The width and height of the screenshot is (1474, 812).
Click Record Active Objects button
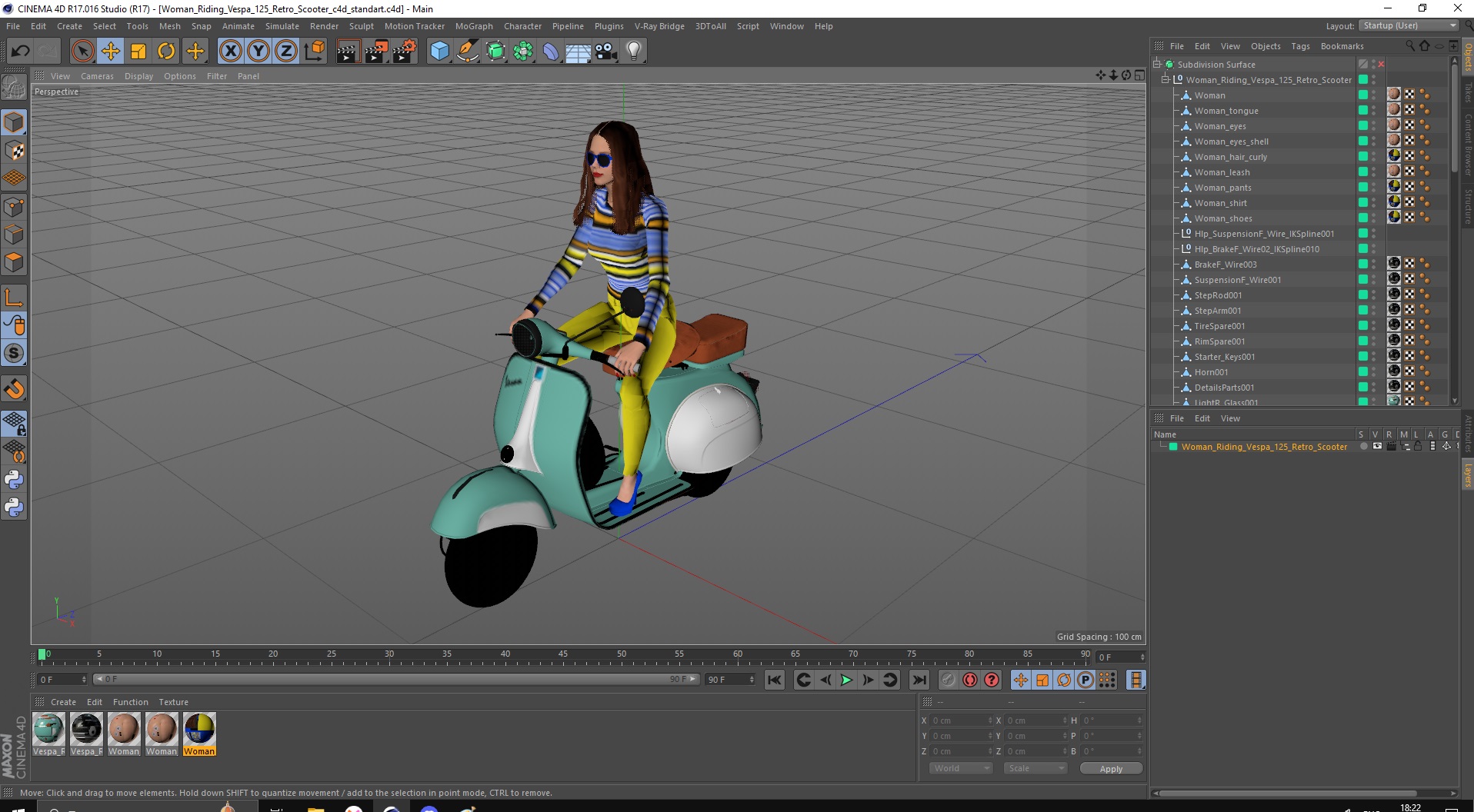[x=949, y=680]
